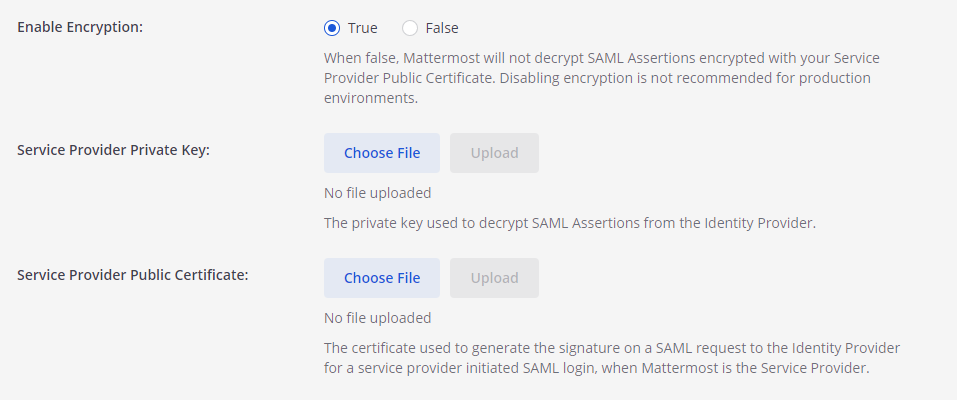This screenshot has width=957, height=400.
Task: Choose File for Service Provider Private Key
Action: pyautogui.click(x=382, y=153)
